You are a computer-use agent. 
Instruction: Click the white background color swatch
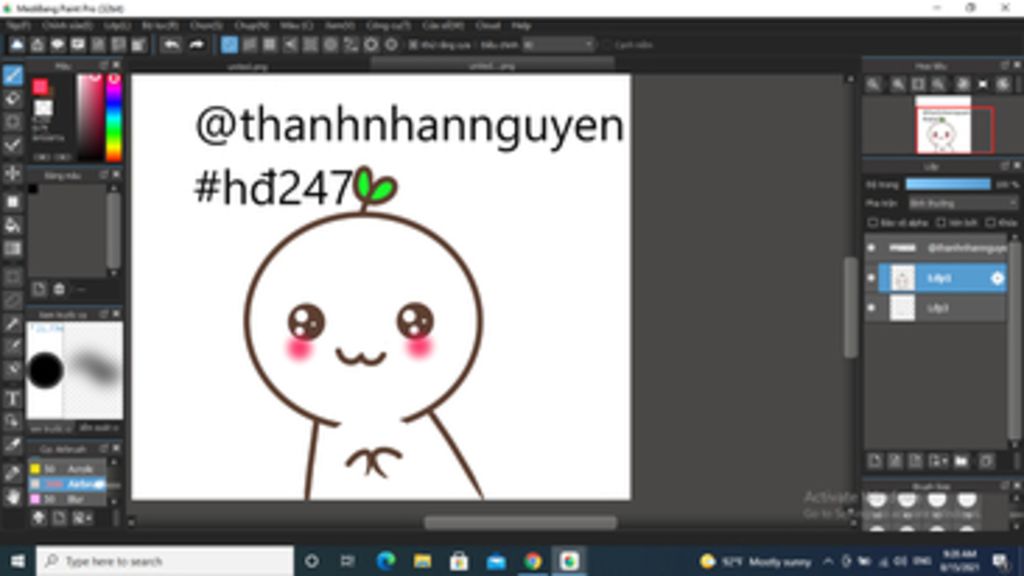click(x=44, y=107)
